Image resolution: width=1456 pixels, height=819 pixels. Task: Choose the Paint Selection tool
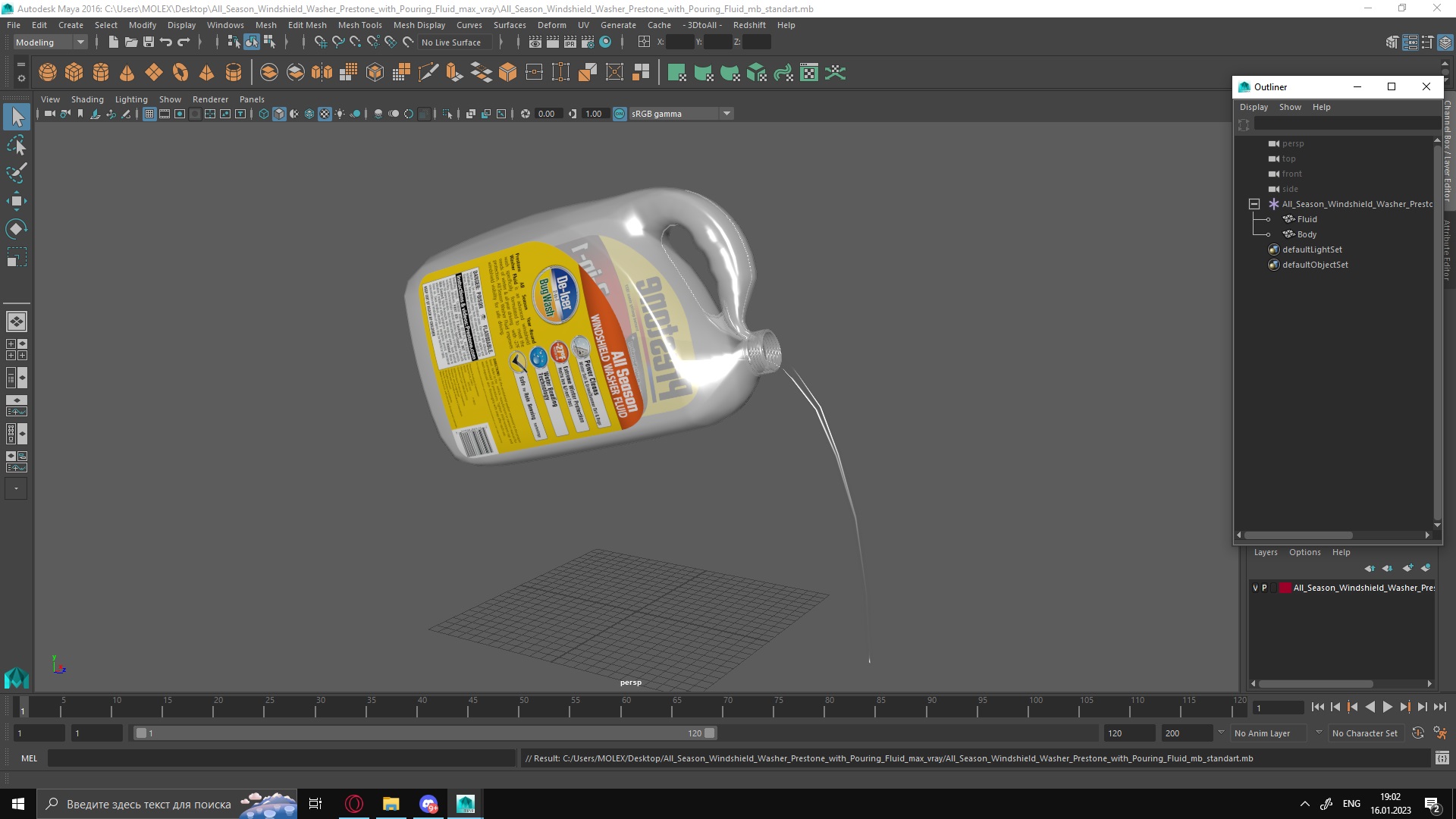[16, 173]
